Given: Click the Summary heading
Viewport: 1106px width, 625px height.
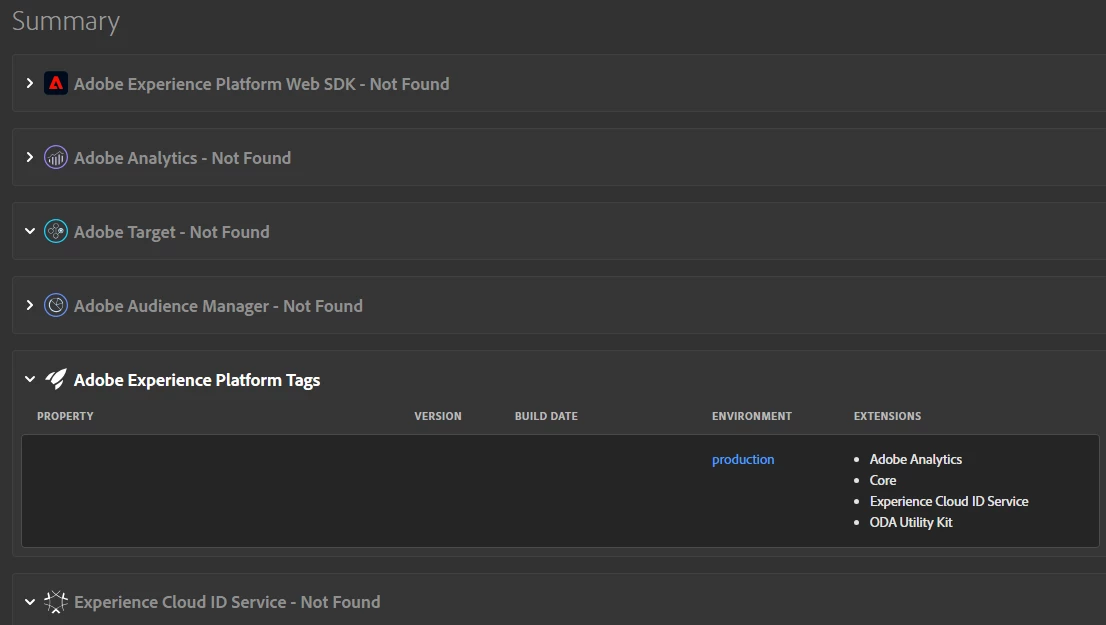Looking at the screenshot, I should pos(66,21).
